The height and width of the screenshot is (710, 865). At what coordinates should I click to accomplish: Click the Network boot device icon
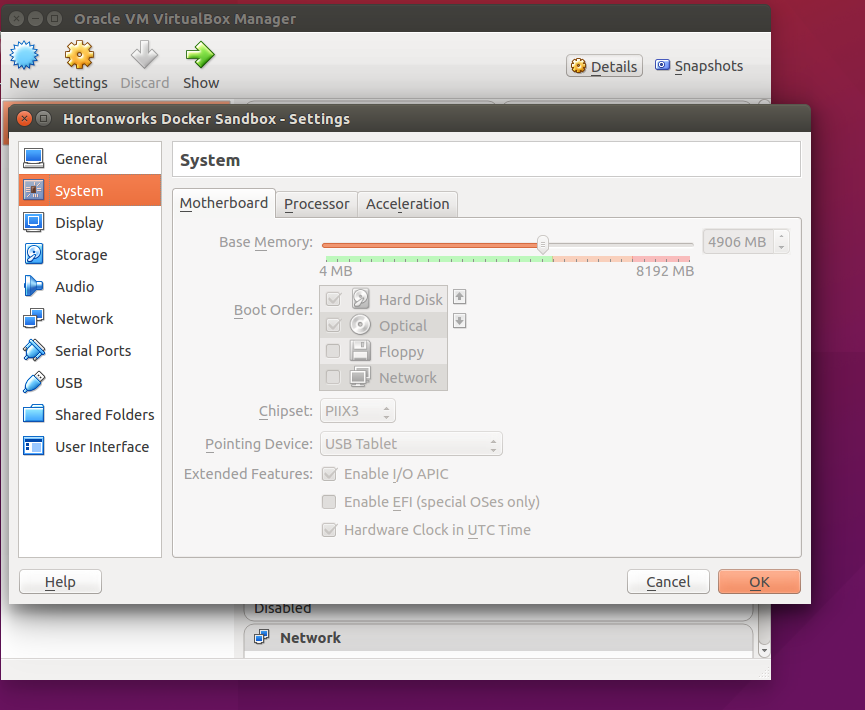pyautogui.click(x=360, y=376)
